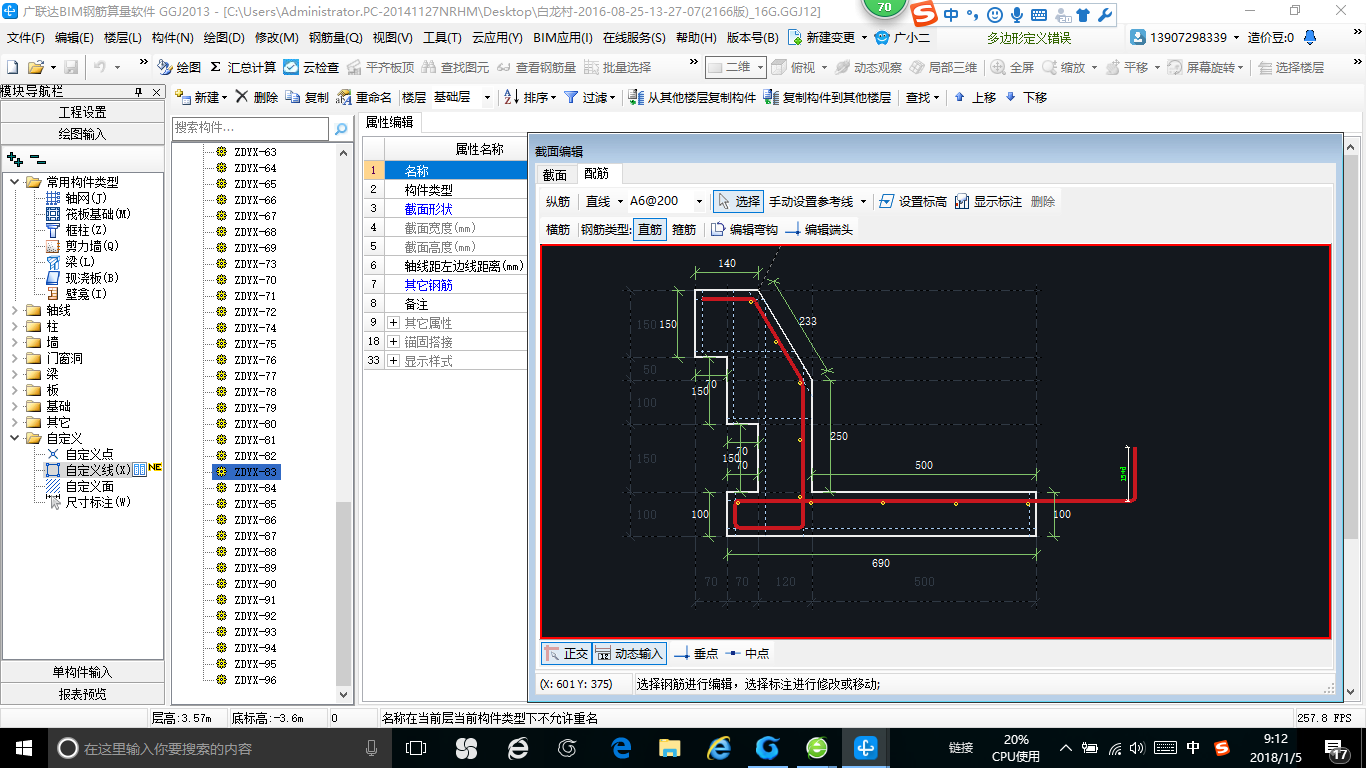Switch to 截面 tab

tap(554, 174)
